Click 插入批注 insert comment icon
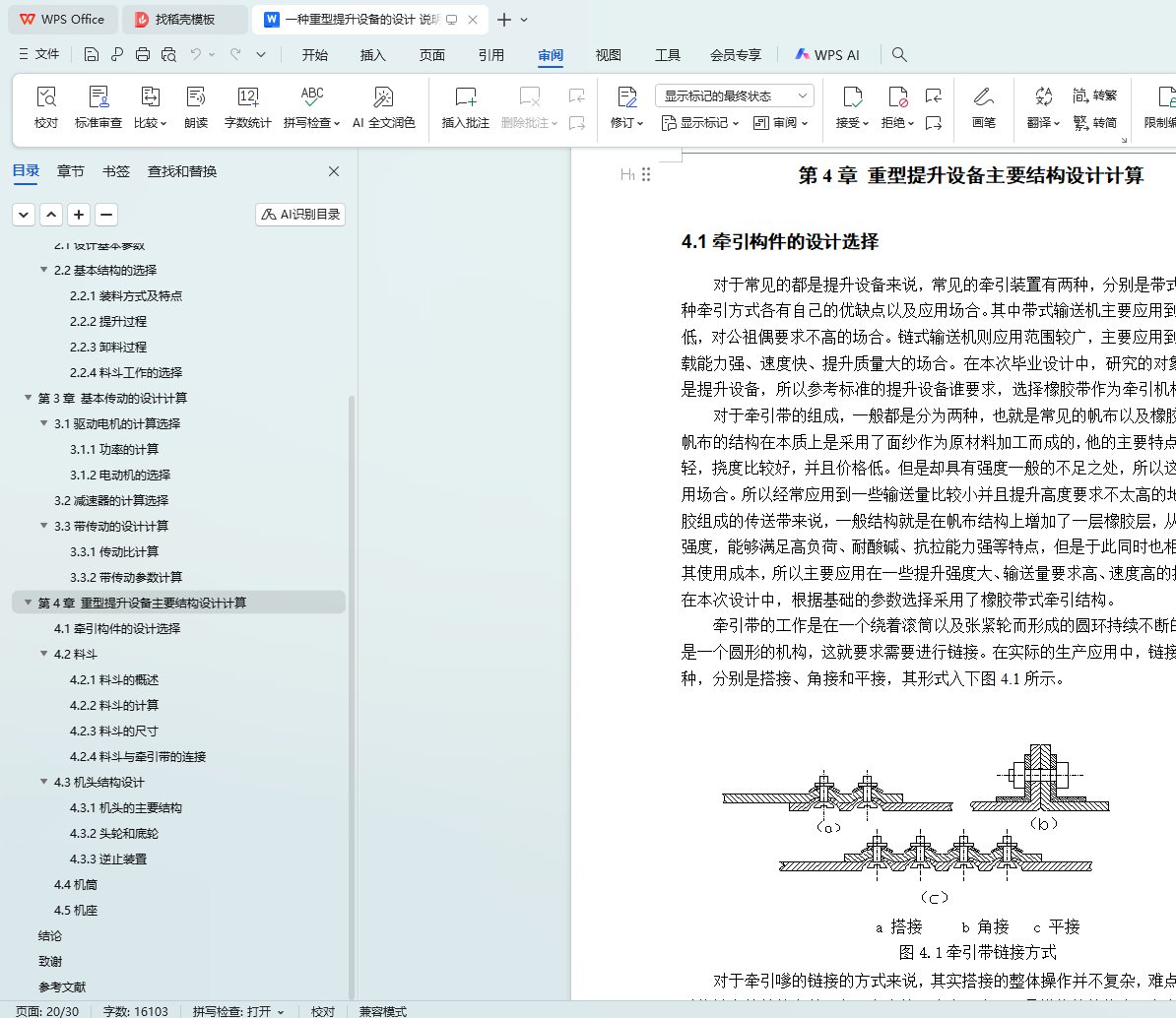 (465, 107)
